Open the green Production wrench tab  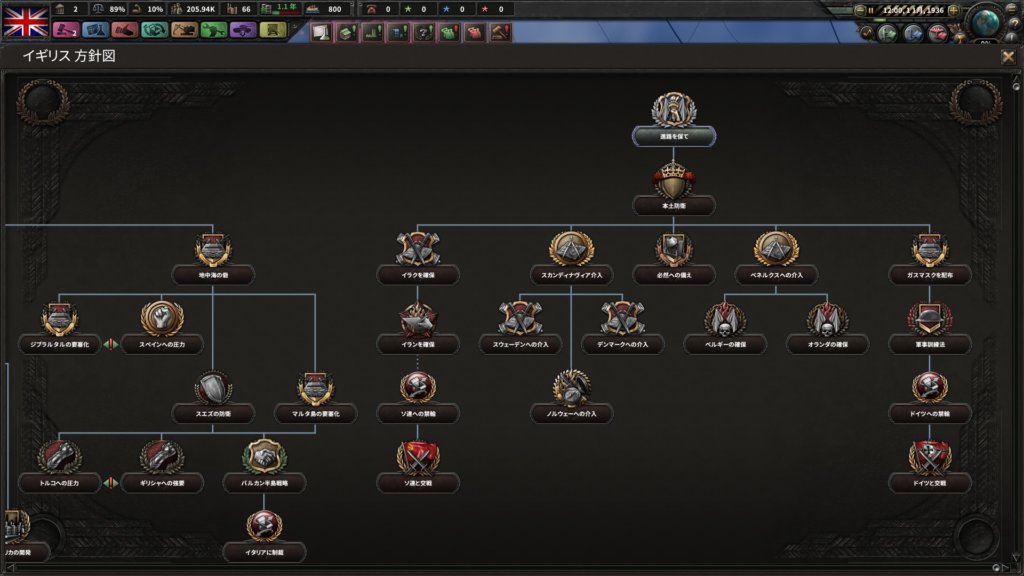click(214, 30)
